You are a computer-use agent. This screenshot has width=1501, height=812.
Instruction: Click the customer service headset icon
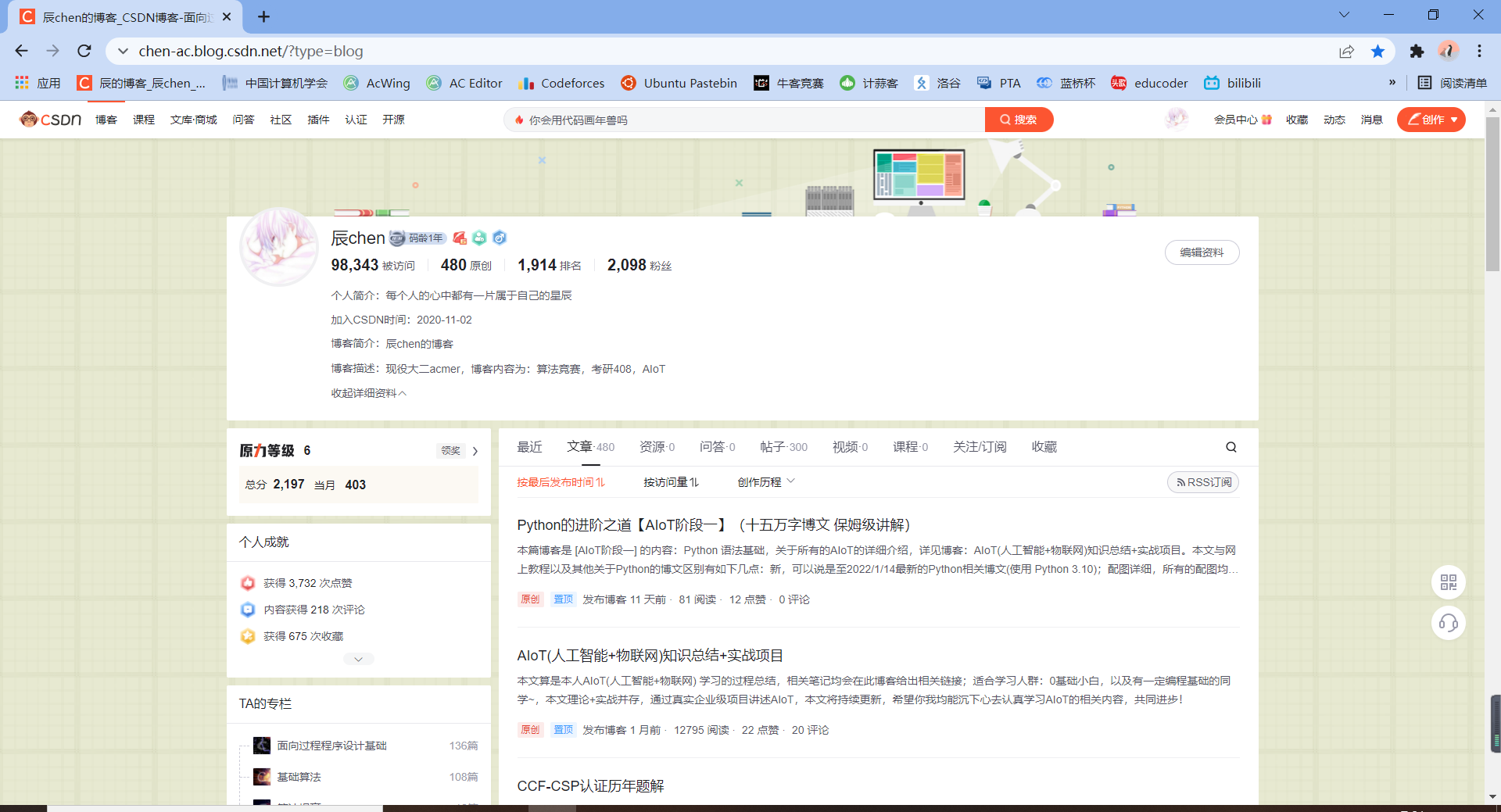[1448, 623]
